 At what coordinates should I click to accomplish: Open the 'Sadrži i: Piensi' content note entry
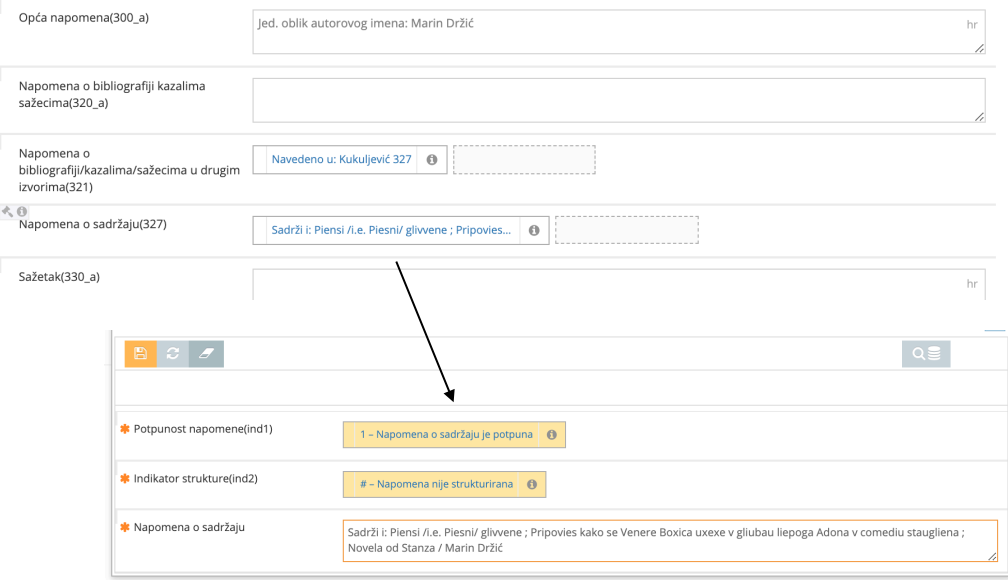(x=390, y=231)
